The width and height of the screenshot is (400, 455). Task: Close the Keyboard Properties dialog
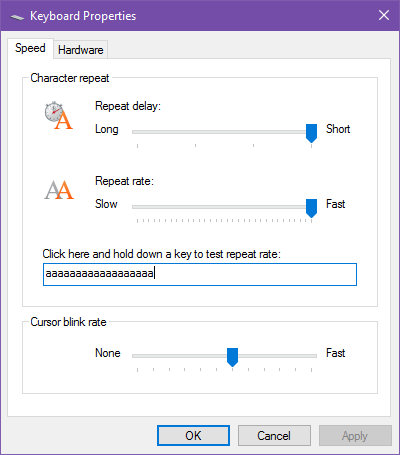(x=384, y=15)
